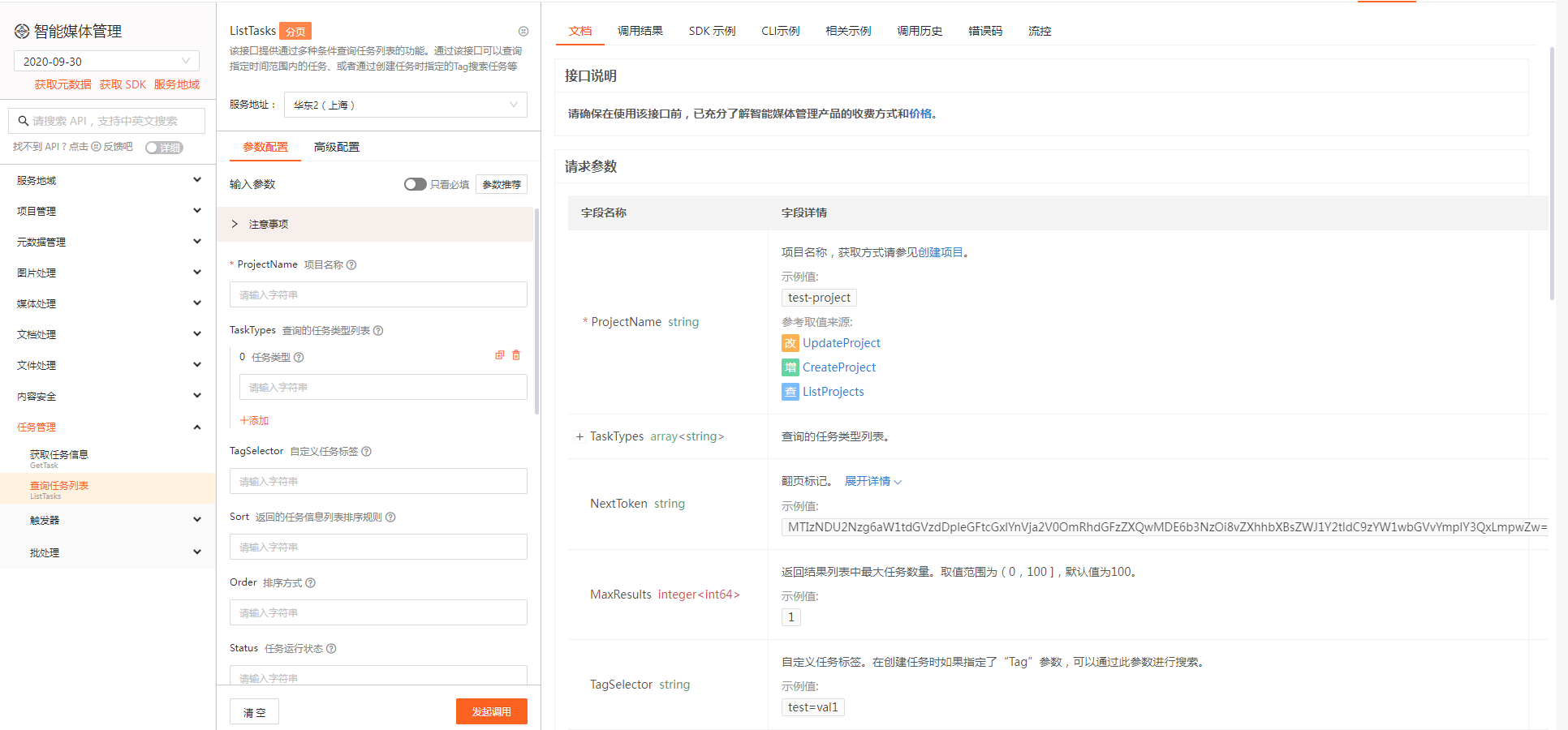Copy the TaskTypes item 0 entry
The image size is (1568, 730).
point(500,355)
